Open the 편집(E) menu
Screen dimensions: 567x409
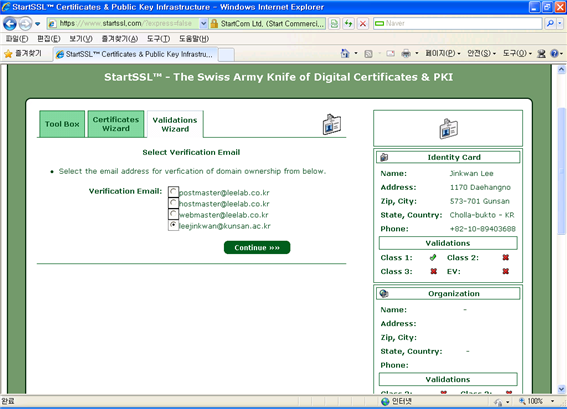coord(48,39)
